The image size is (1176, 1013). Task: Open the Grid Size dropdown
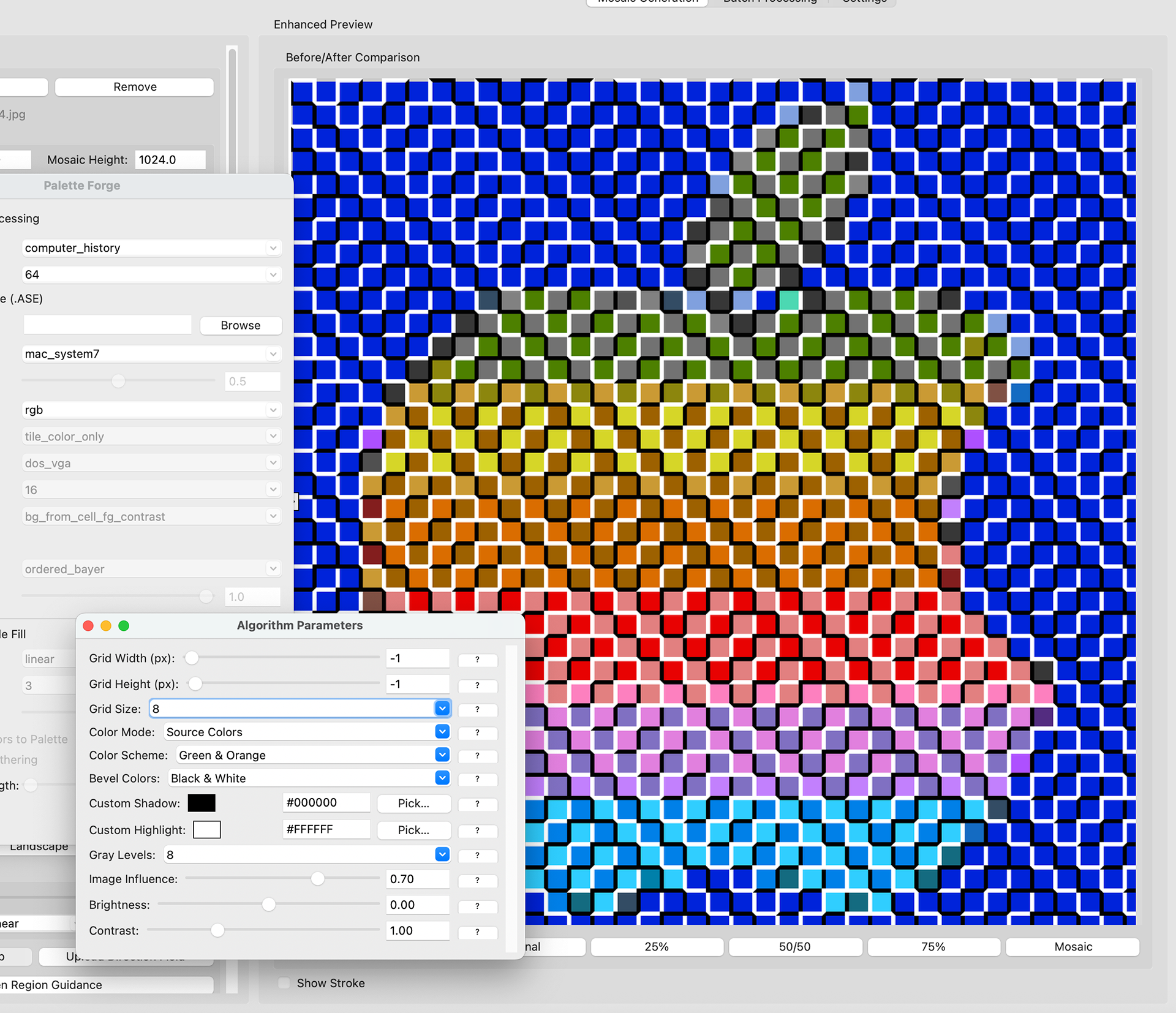(442, 708)
